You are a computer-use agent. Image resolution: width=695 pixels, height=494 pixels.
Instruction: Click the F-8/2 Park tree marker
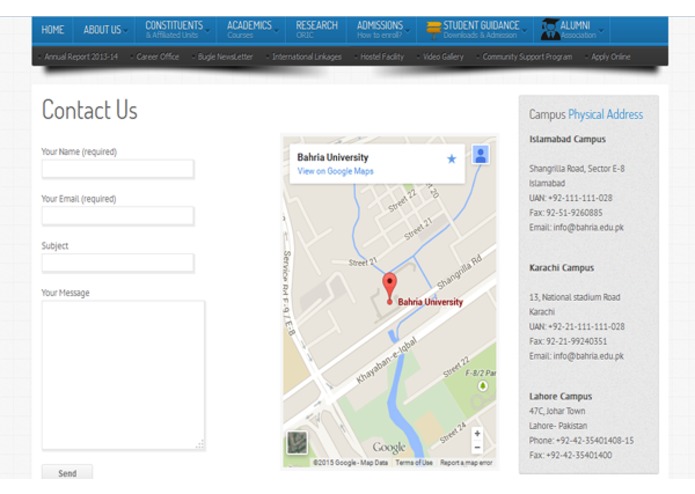point(483,386)
